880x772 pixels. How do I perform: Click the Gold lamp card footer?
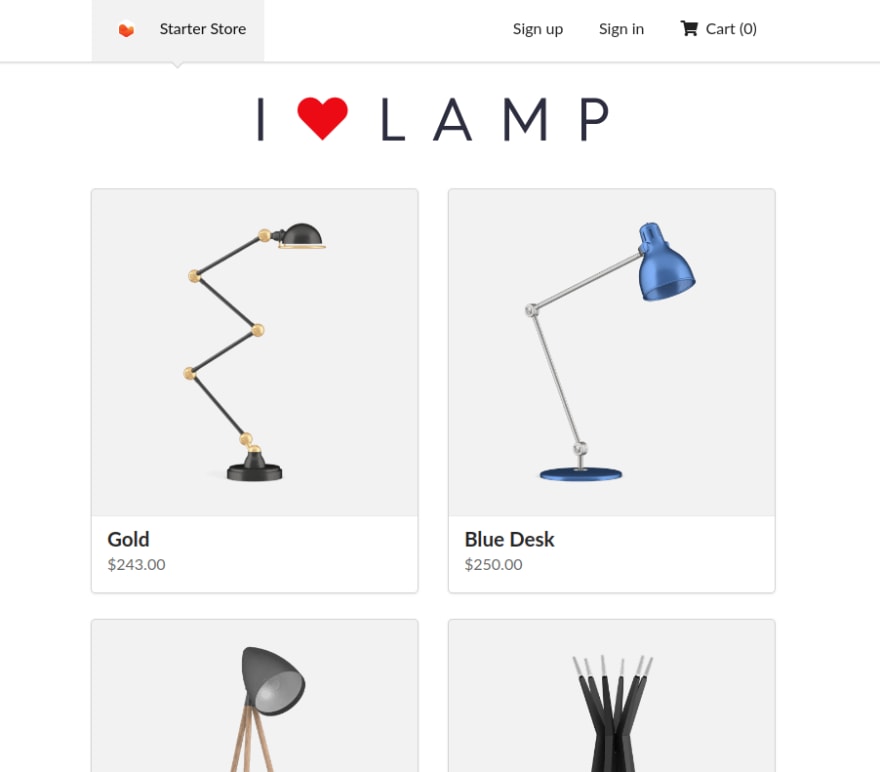pos(255,554)
